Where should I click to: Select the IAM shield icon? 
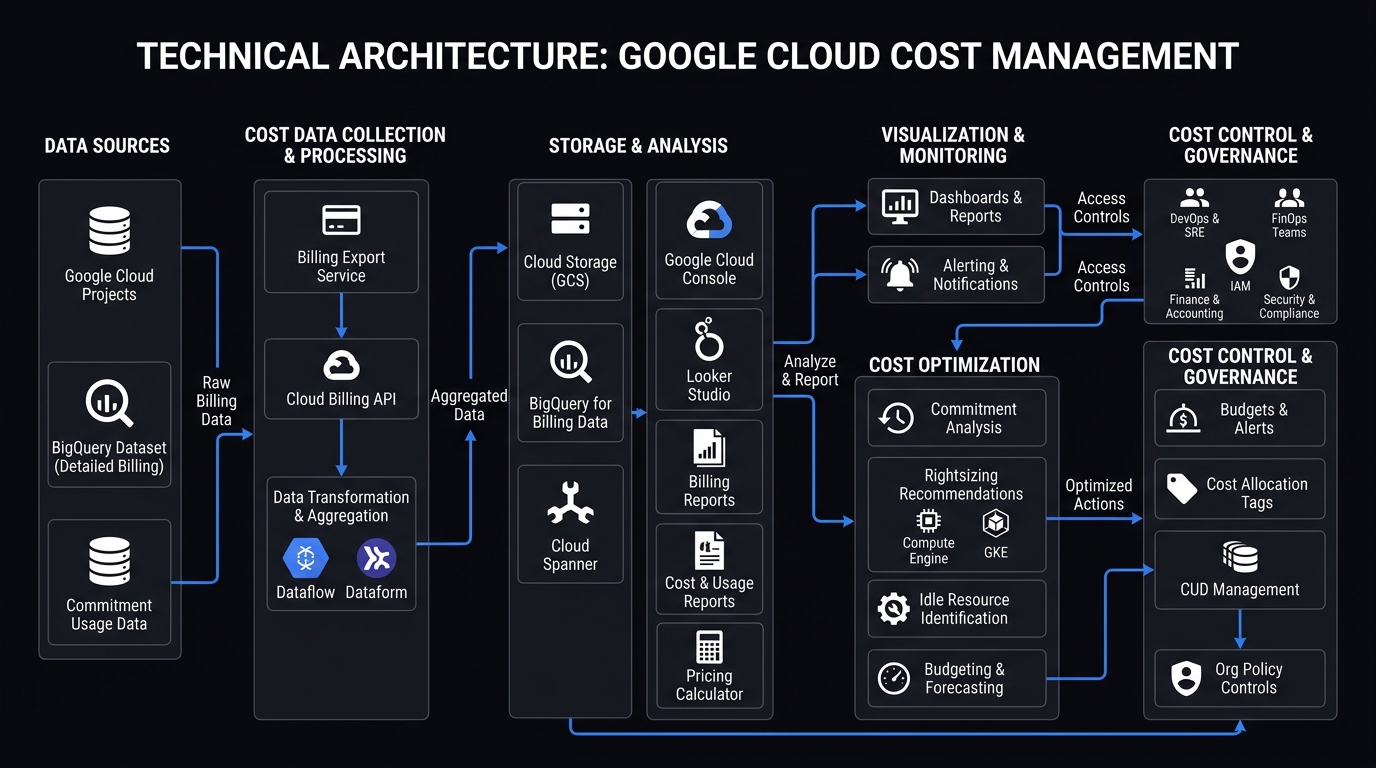pyautogui.click(x=1240, y=257)
